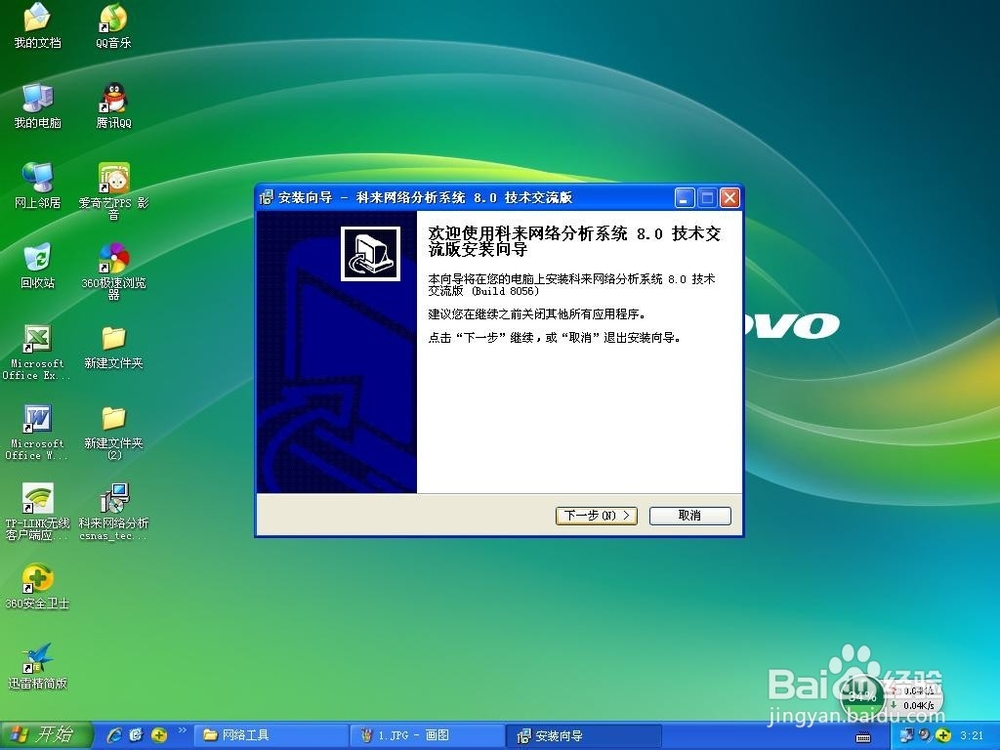1000x750 pixels.
Task: Click keyboard language bar icon in taskbar
Action: (x=863, y=737)
